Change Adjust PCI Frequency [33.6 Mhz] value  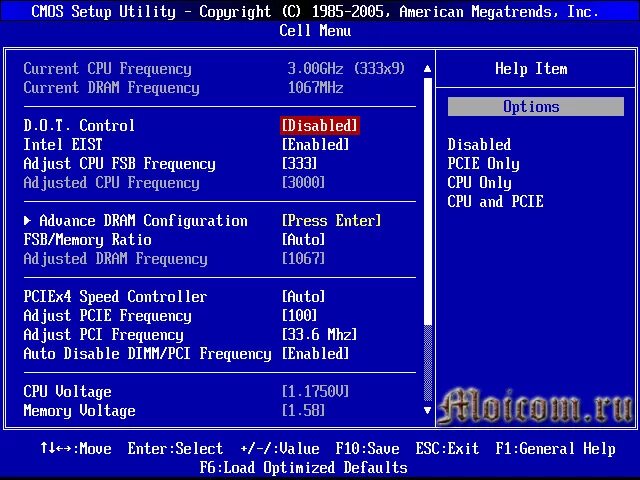click(x=319, y=335)
